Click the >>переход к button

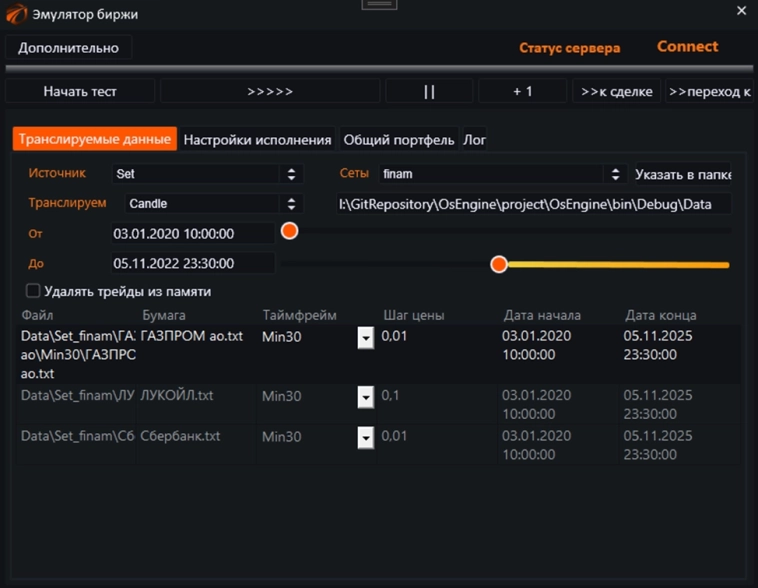click(x=709, y=91)
